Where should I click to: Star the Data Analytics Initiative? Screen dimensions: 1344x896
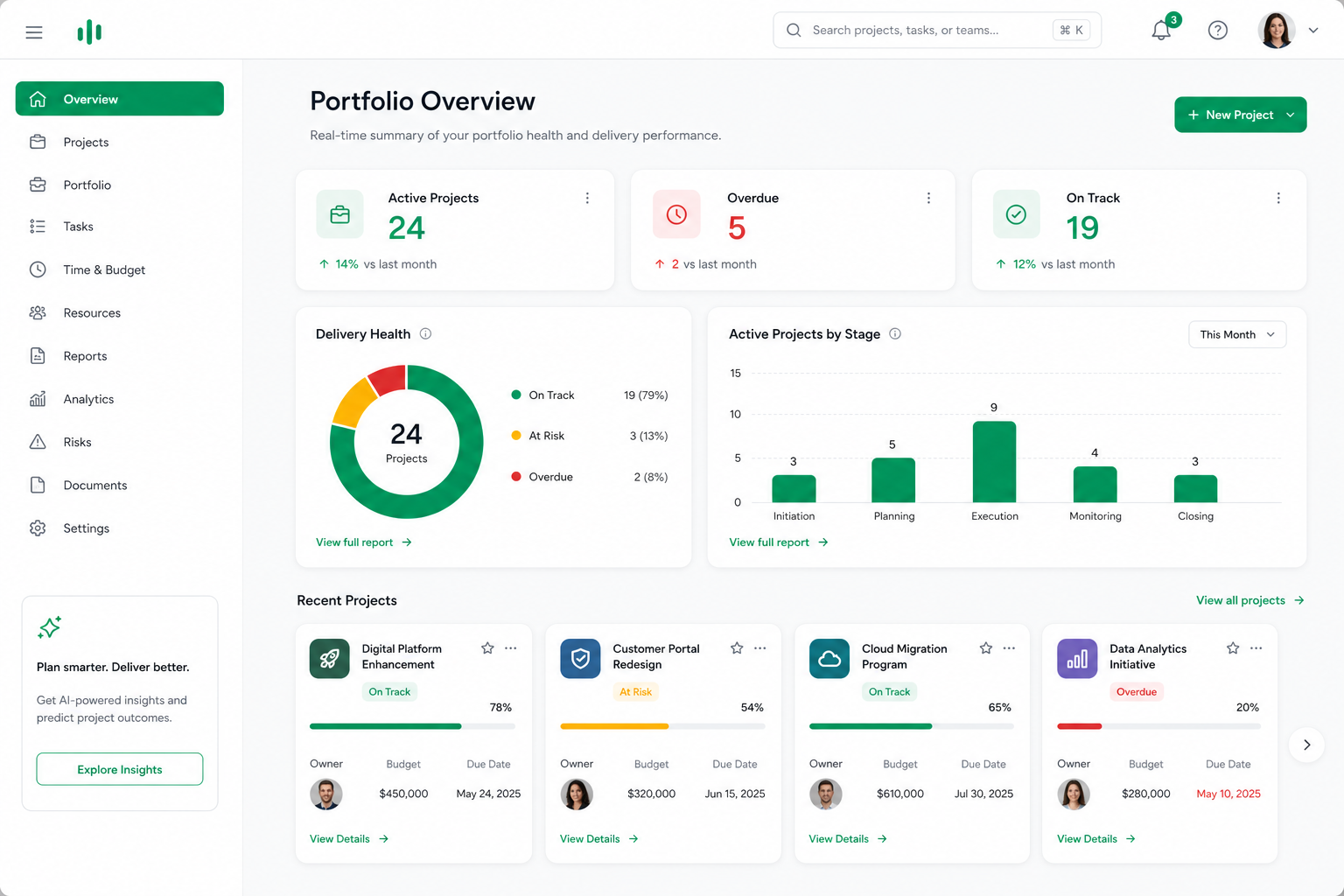1233,648
